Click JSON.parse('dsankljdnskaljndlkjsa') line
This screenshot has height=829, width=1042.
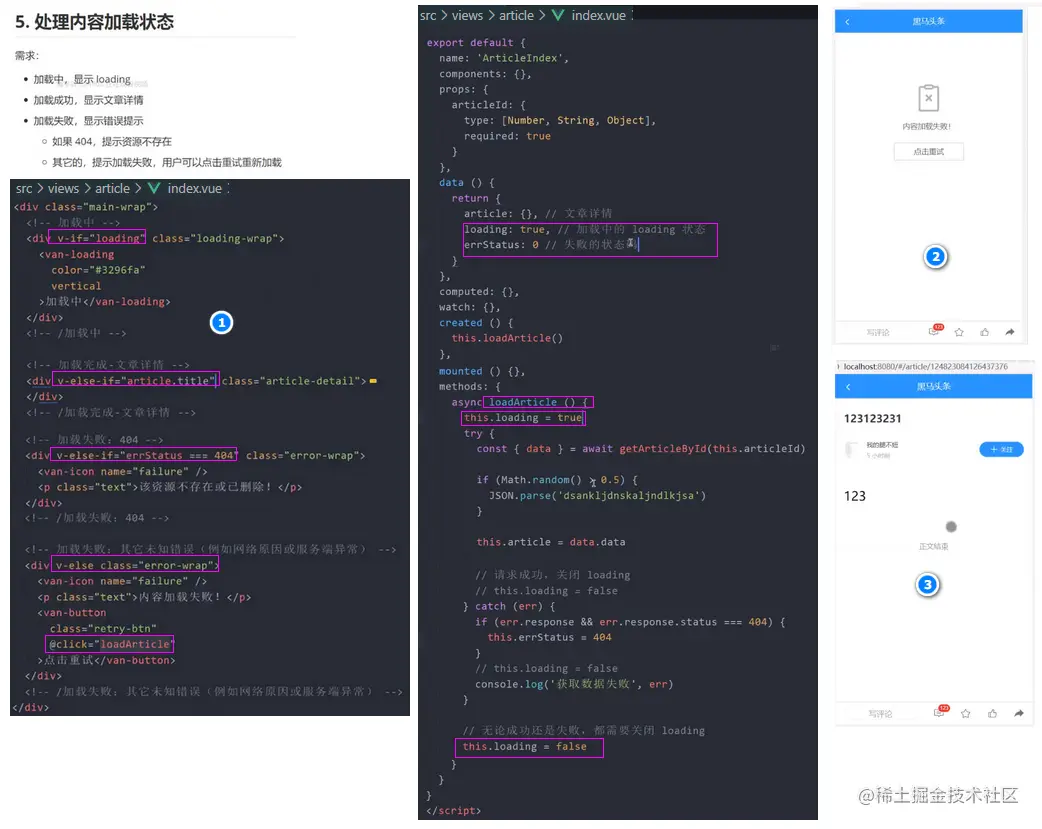597,495
